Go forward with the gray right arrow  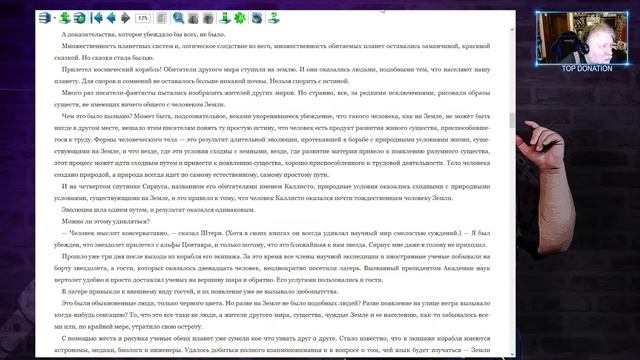pos(126,18)
